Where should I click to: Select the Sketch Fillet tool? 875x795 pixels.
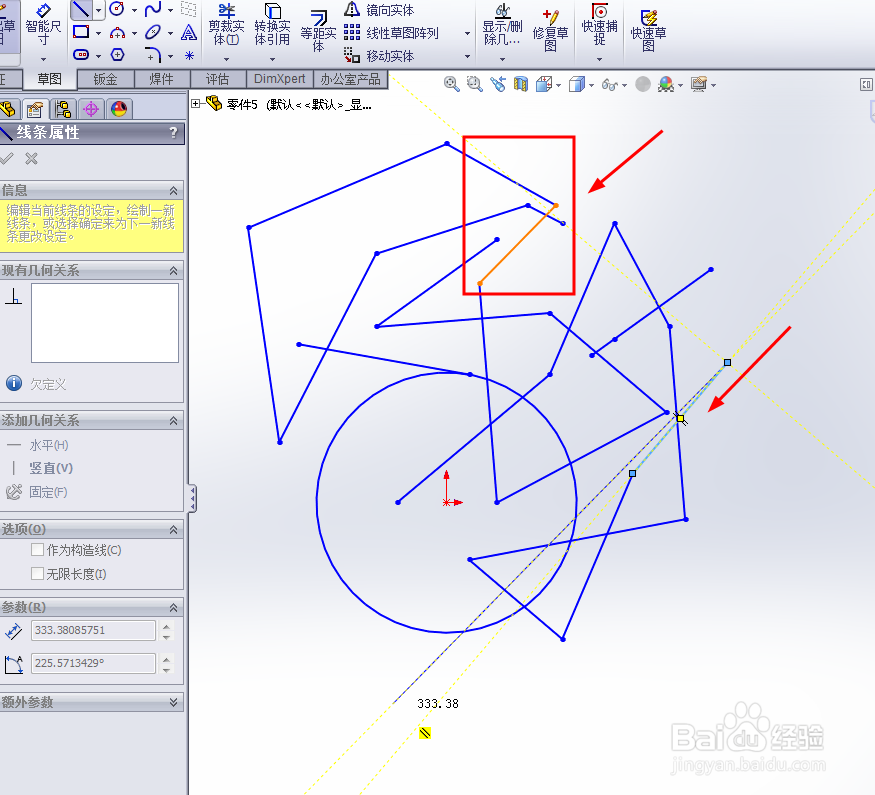153,55
